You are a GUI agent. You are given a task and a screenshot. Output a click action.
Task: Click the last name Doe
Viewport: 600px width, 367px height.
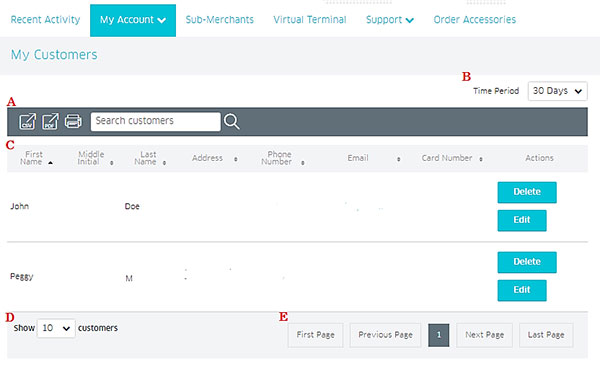click(x=132, y=206)
